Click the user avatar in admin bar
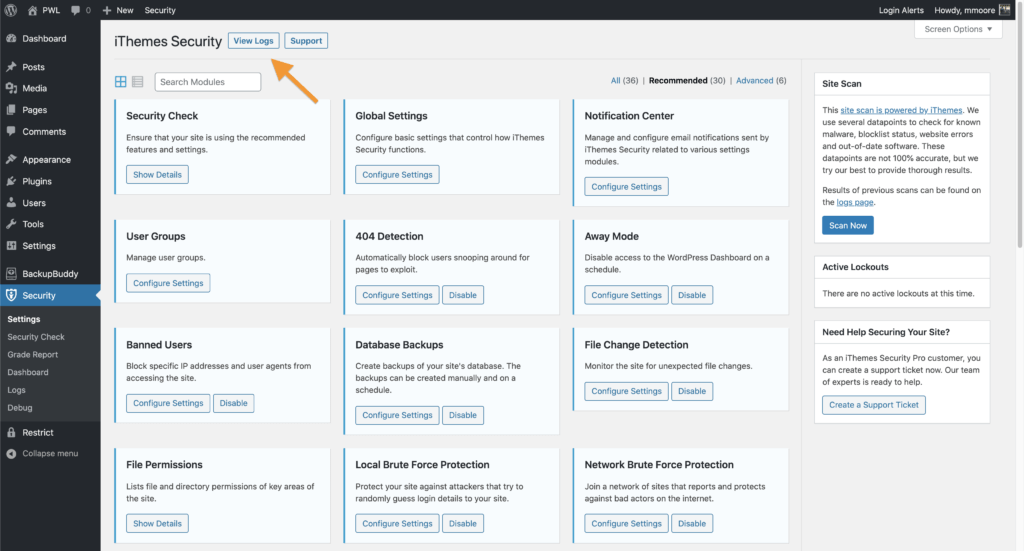Image resolution: width=1024 pixels, height=551 pixels. coord(1004,10)
